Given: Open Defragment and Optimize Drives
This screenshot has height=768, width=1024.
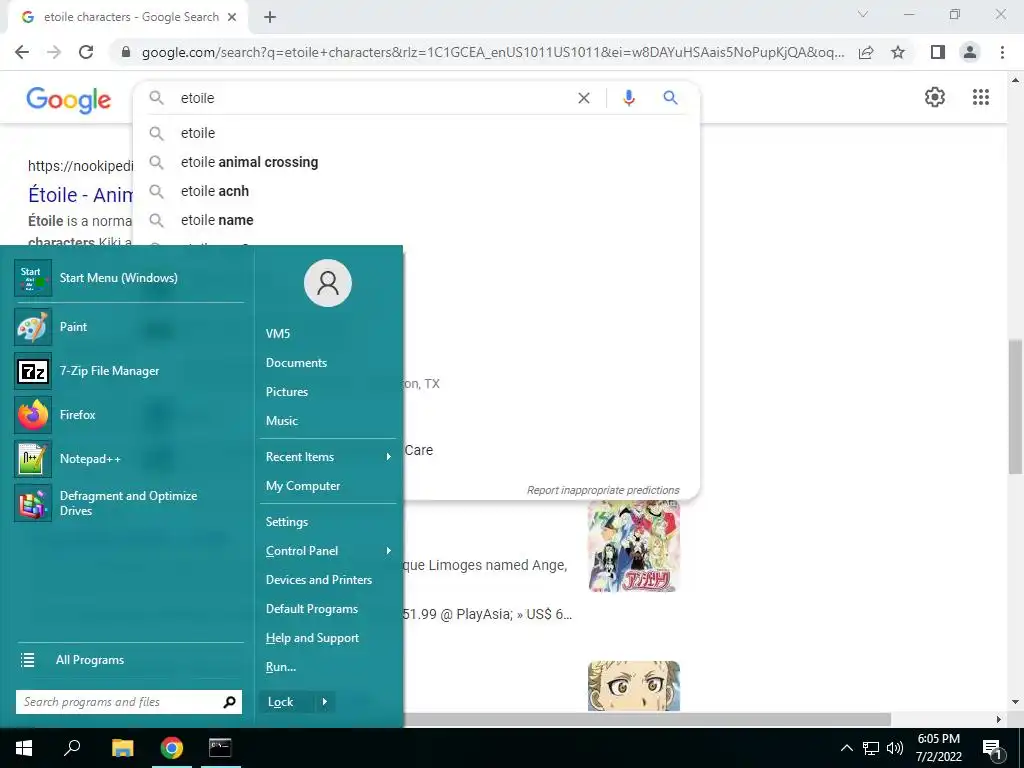Looking at the screenshot, I should 129,503.
